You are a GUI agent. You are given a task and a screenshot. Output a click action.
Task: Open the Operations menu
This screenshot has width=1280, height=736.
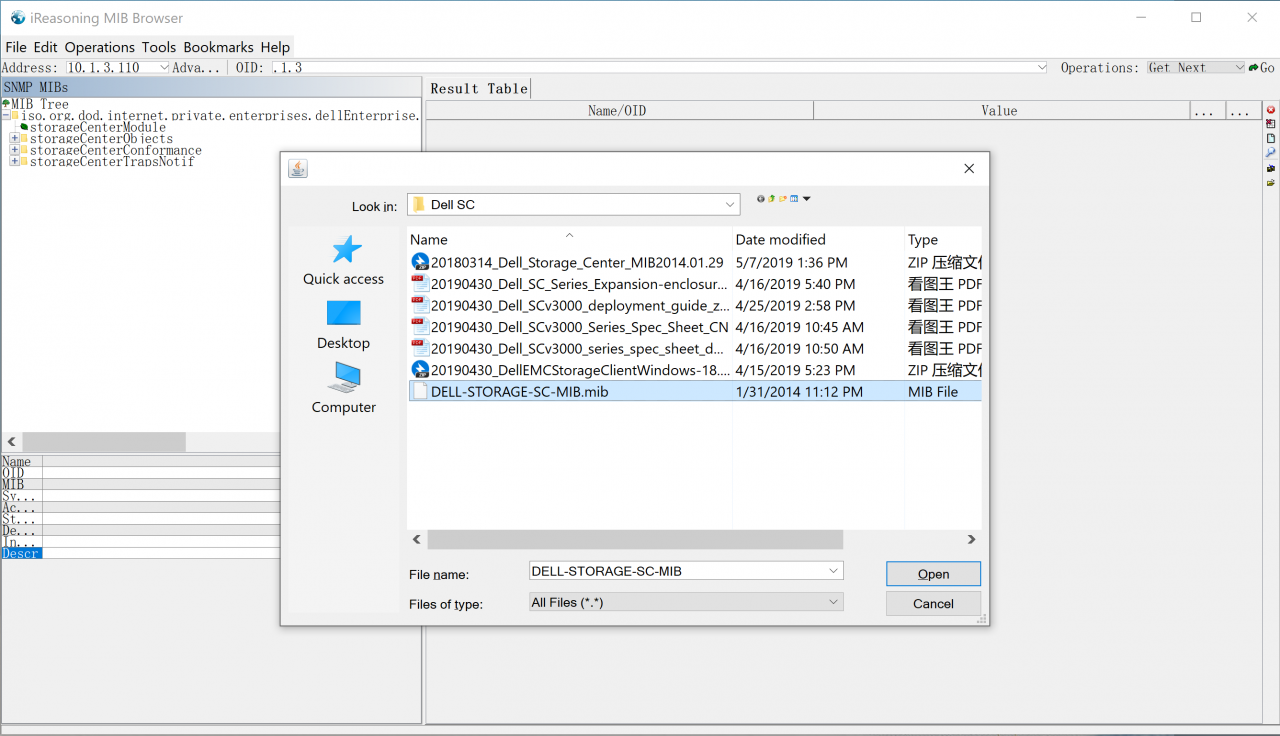coord(100,47)
